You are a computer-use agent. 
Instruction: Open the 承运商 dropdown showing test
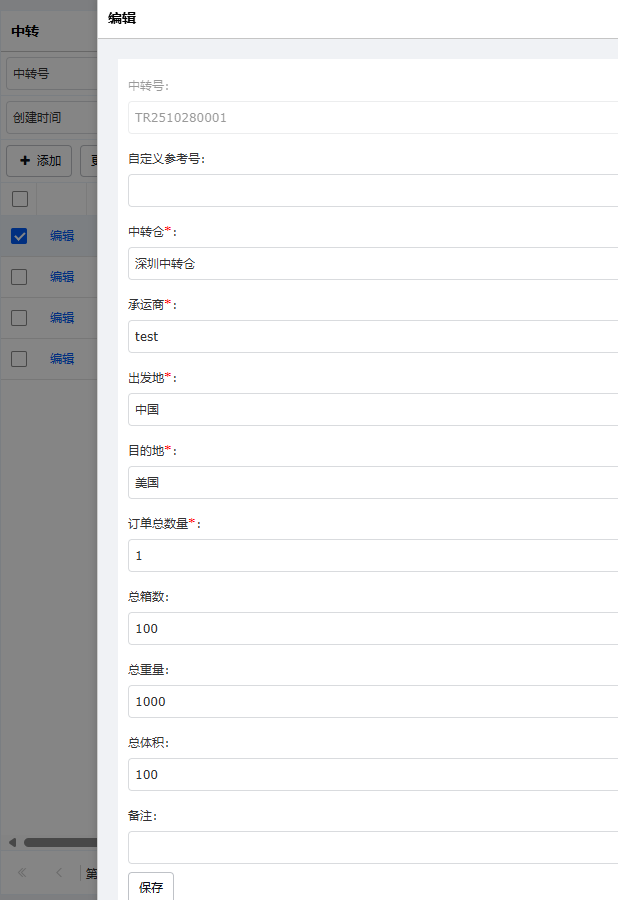tap(372, 337)
